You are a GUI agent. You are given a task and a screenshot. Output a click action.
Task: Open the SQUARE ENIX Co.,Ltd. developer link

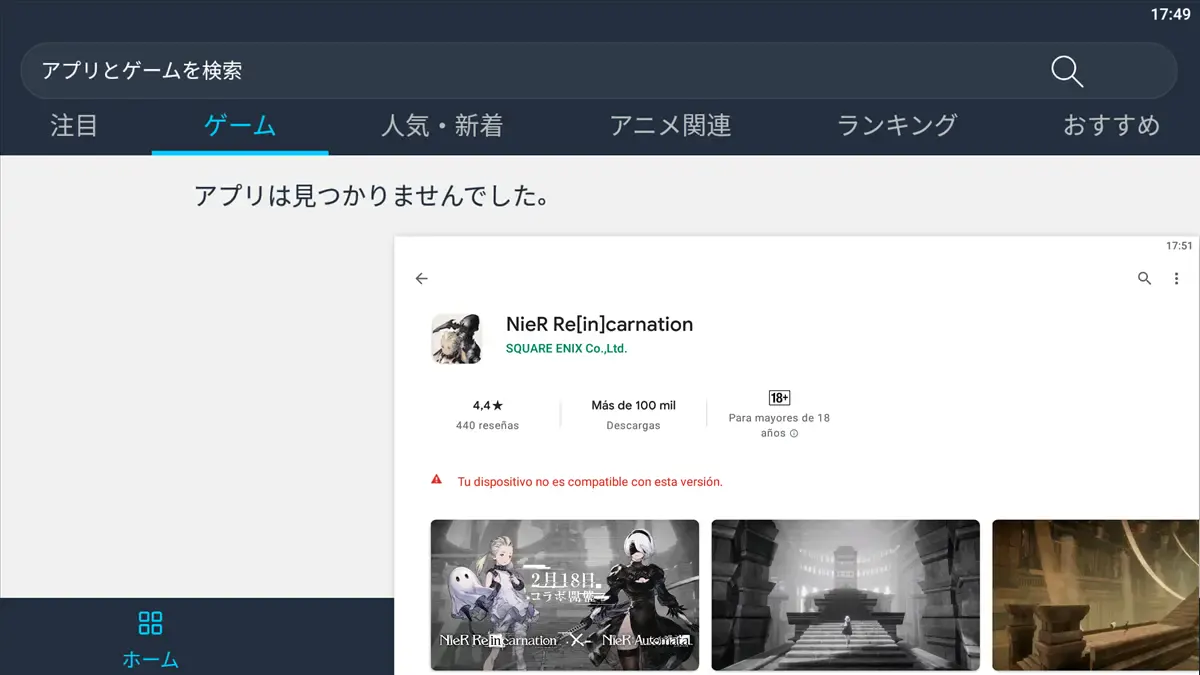pyautogui.click(x=566, y=349)
